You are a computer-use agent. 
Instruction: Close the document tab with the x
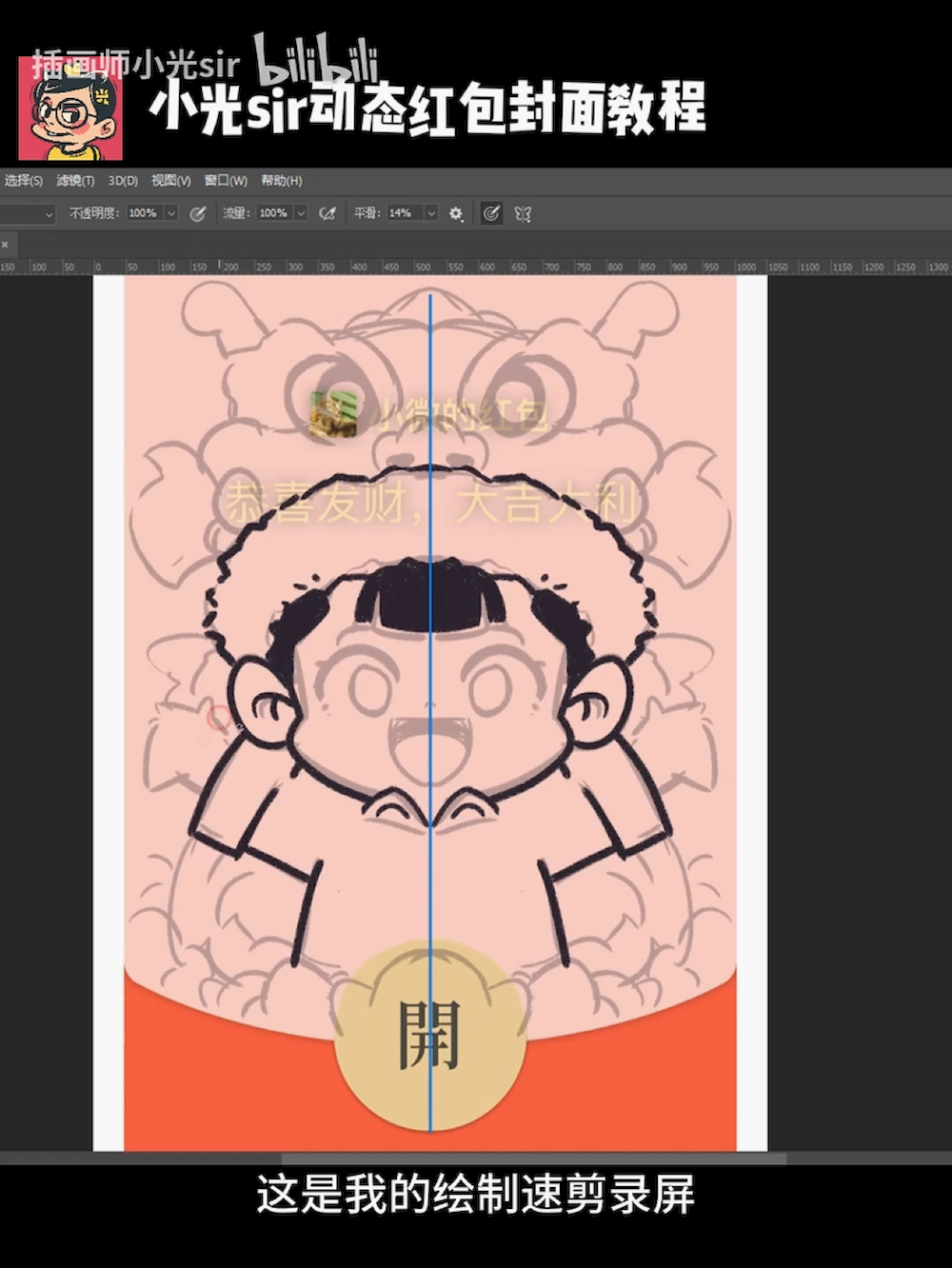coord(6,245)
